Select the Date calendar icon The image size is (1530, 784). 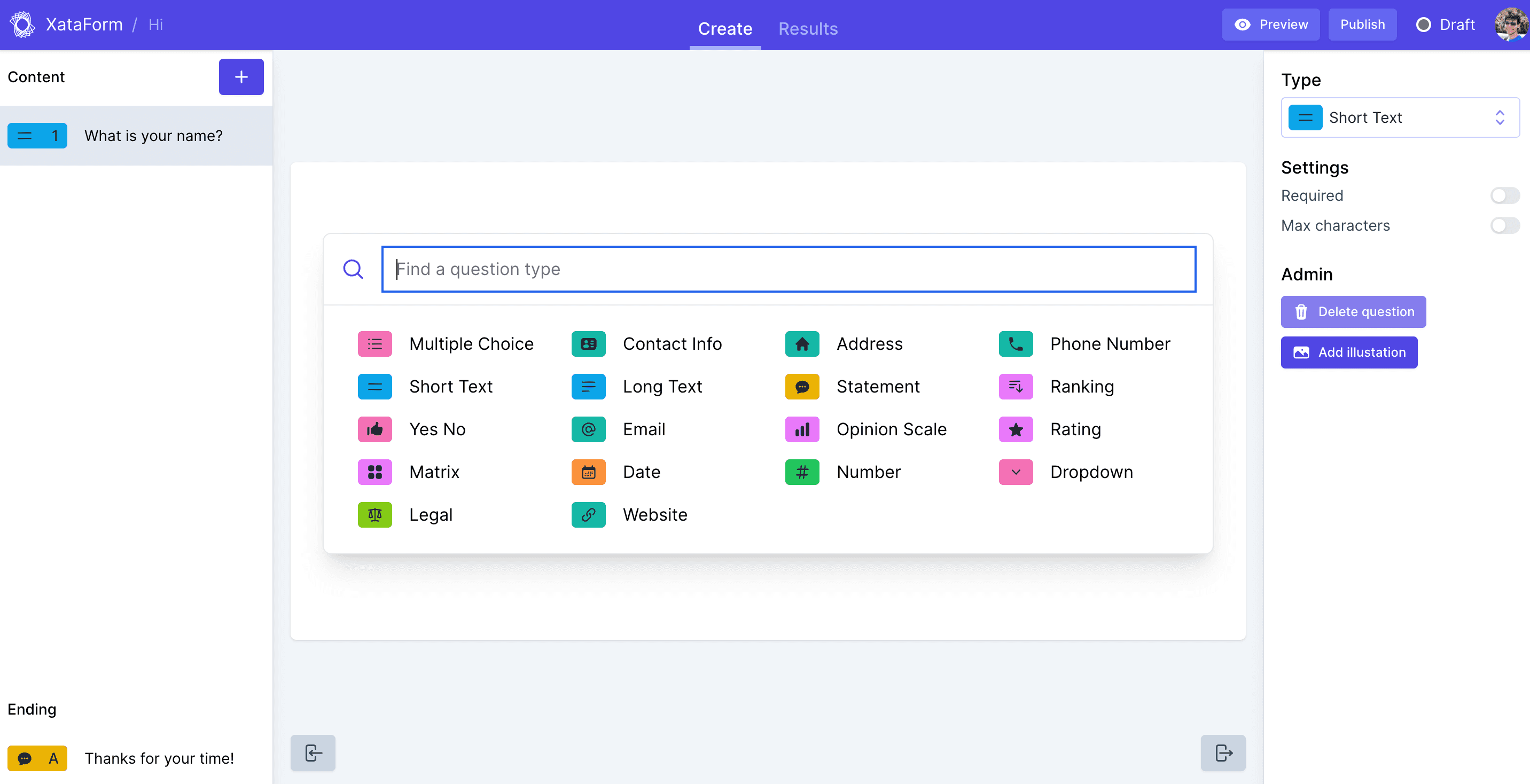tap(588, 472)
